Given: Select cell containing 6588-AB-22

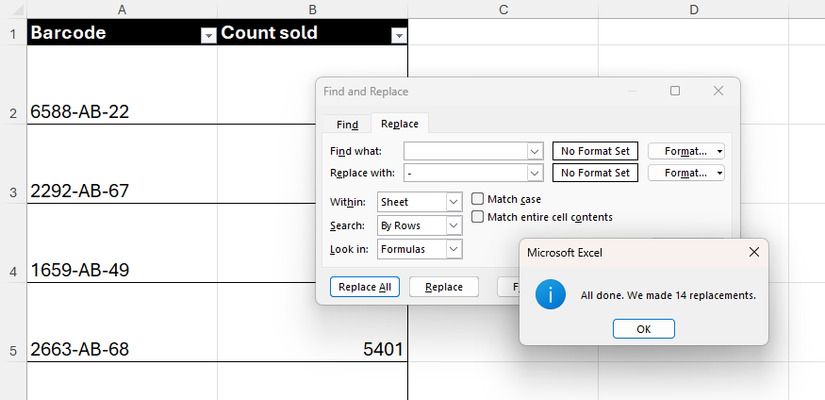Looking at the screenshot, I should (x=122, y=85).
